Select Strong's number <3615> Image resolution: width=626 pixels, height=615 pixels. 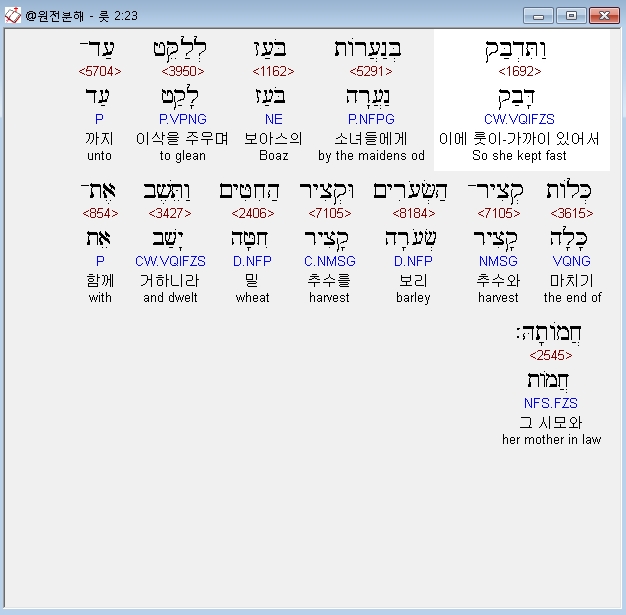(x=571, y=214)
